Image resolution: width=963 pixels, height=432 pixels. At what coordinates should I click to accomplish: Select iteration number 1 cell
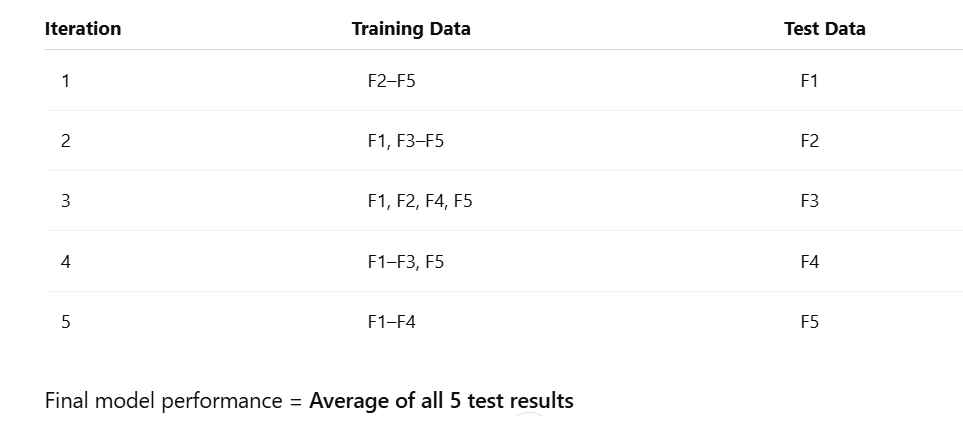[x=65, y=81]
